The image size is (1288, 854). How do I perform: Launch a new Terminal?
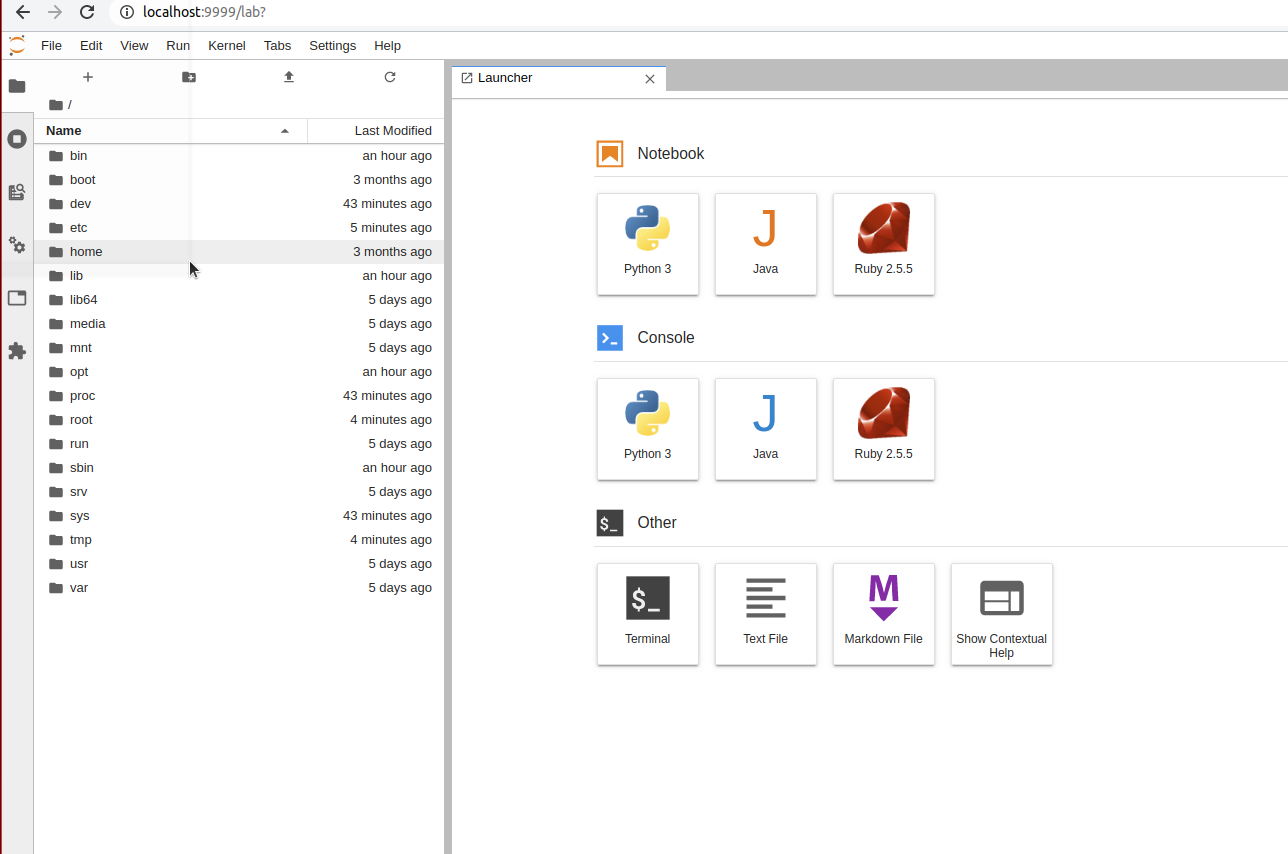click(647, 613)
